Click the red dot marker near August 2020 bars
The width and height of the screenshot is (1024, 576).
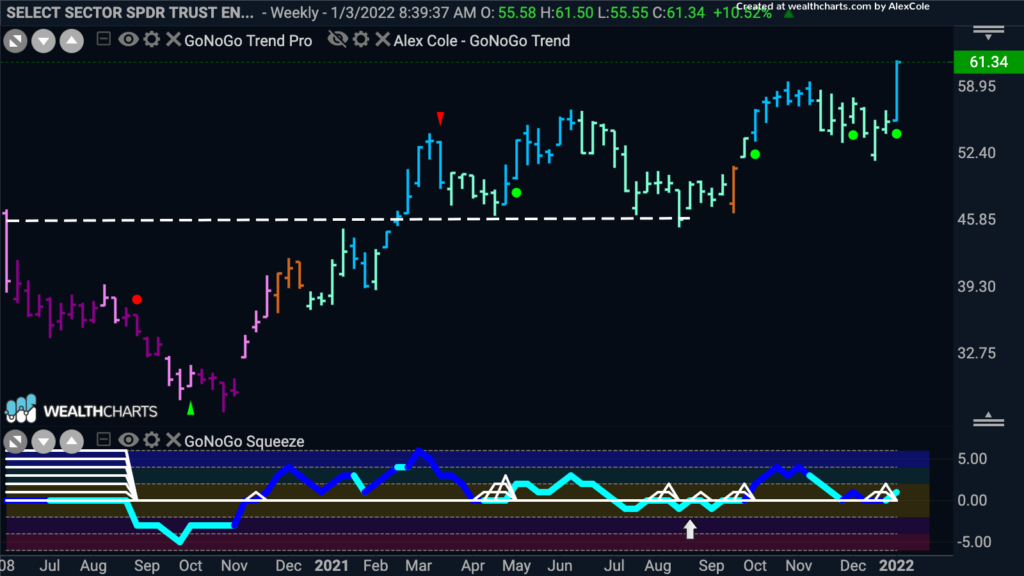click(136, 300)
